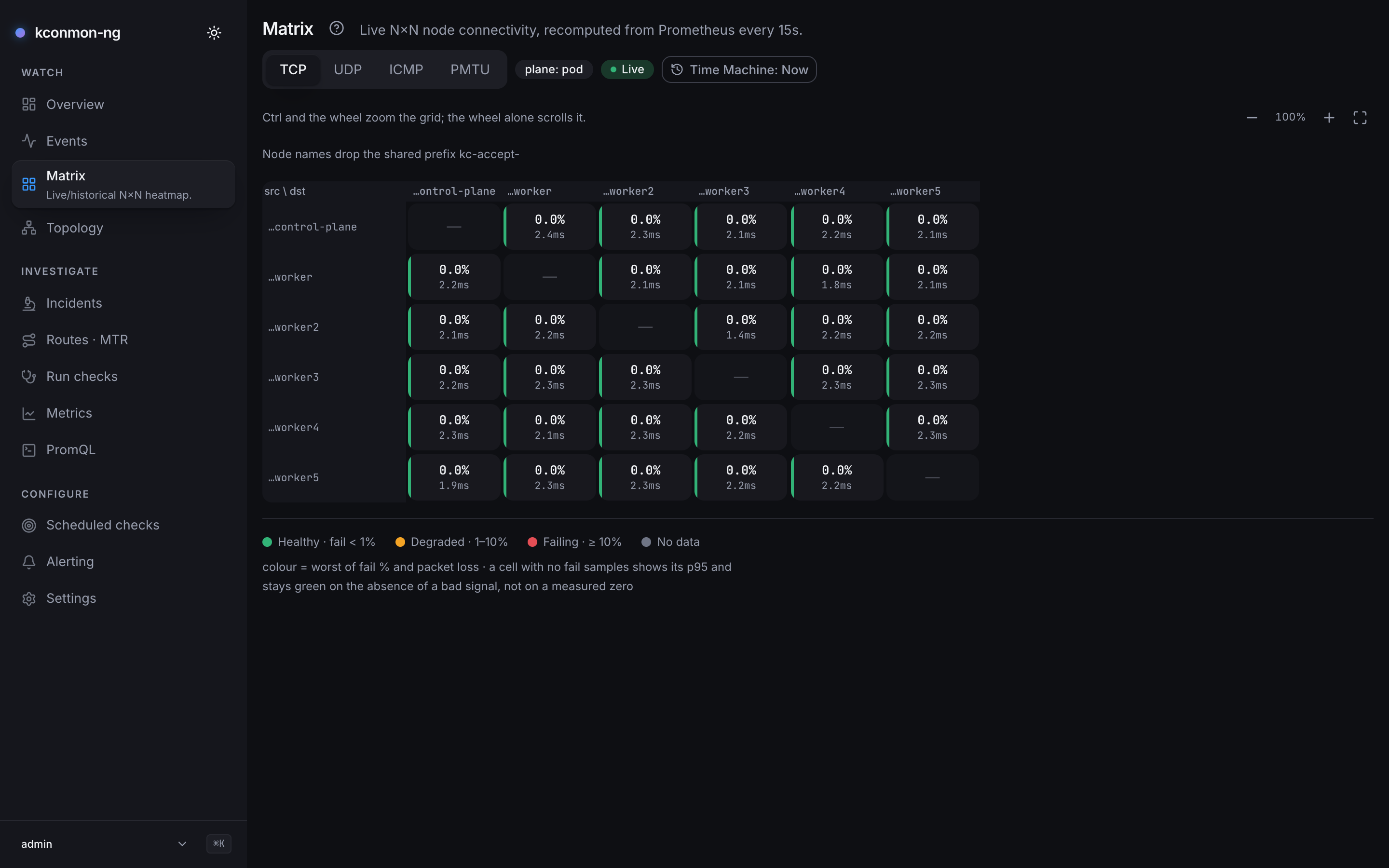The image size is (1389, 868).
Task: Click the red Failing legend dot
Action: pos(532,542)
